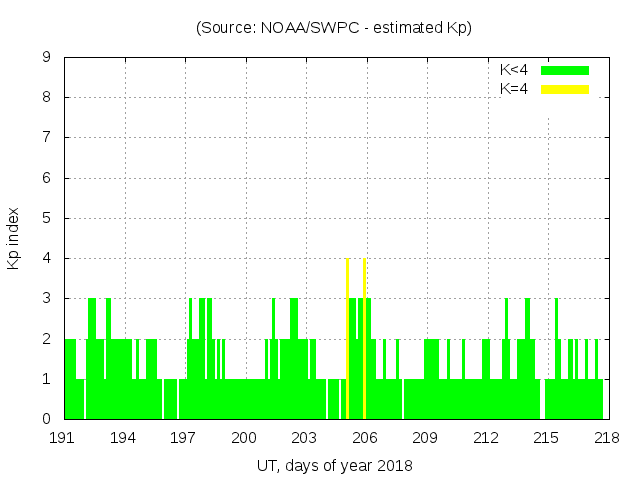Click the y-axis value 9 label

click(47, 57)
